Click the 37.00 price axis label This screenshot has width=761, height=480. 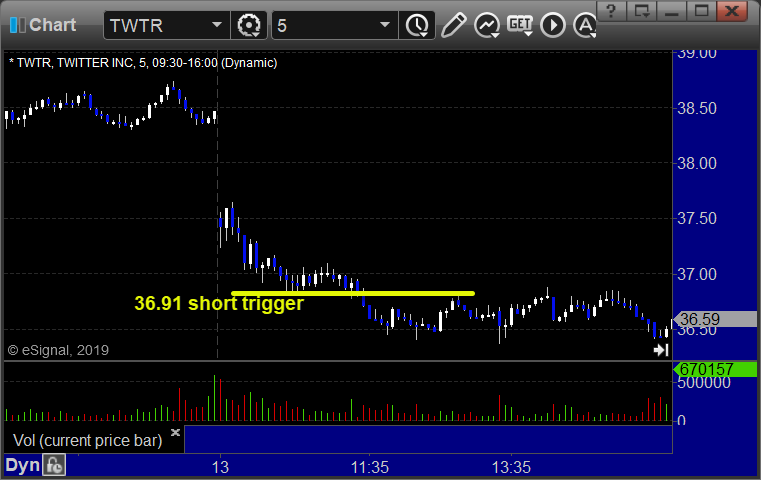pos(696,275)
